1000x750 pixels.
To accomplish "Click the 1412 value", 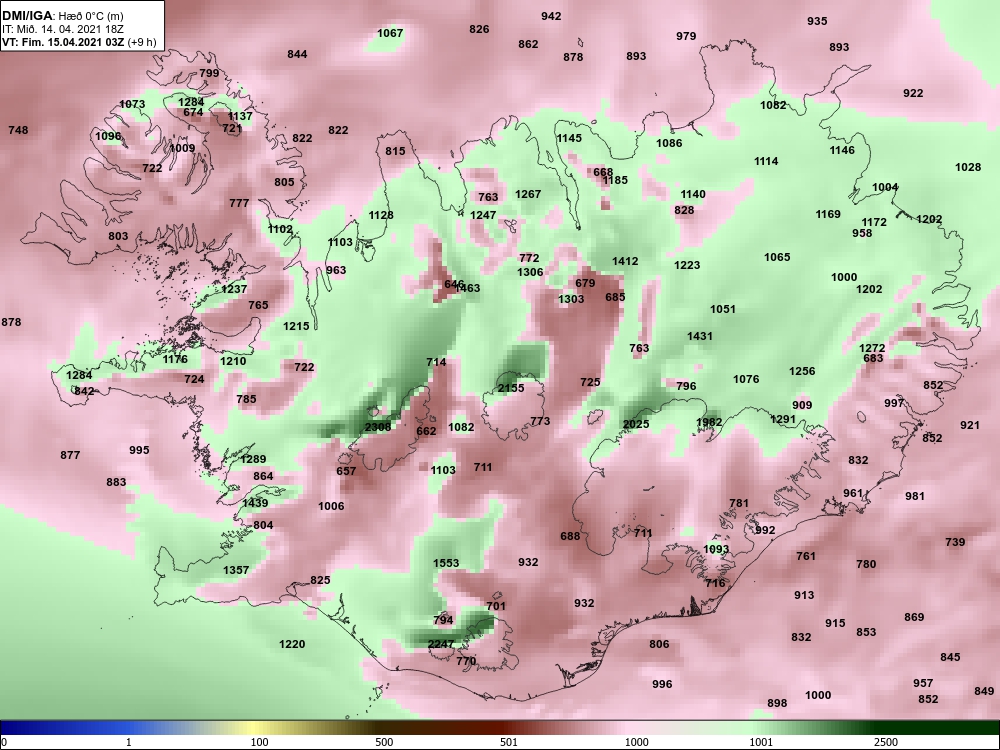I will pos(625,261).
